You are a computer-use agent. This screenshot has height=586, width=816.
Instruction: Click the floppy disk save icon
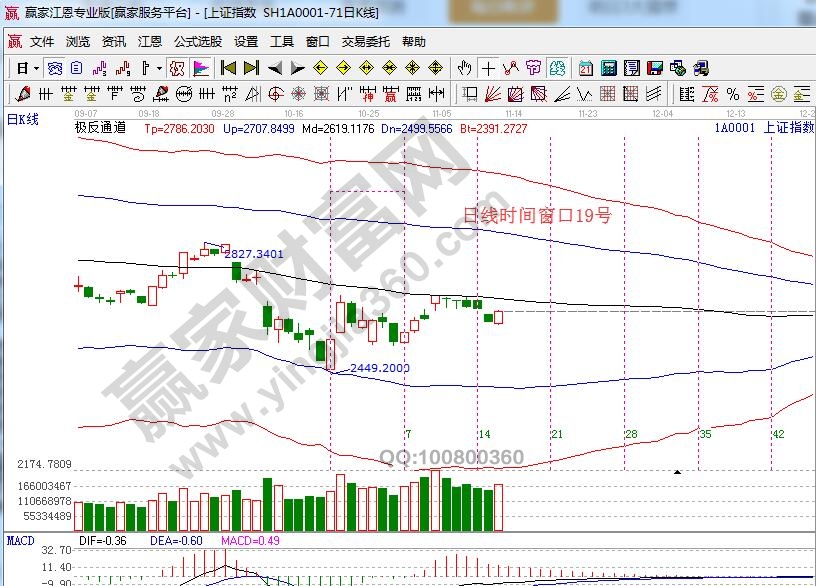[x=655, y=68]
